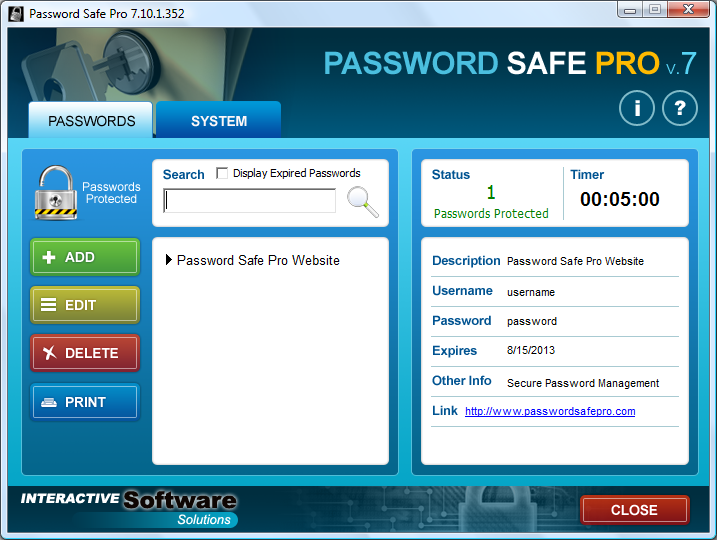Click the EDIT button
717x540 pixels.
(x=85, y=305)
